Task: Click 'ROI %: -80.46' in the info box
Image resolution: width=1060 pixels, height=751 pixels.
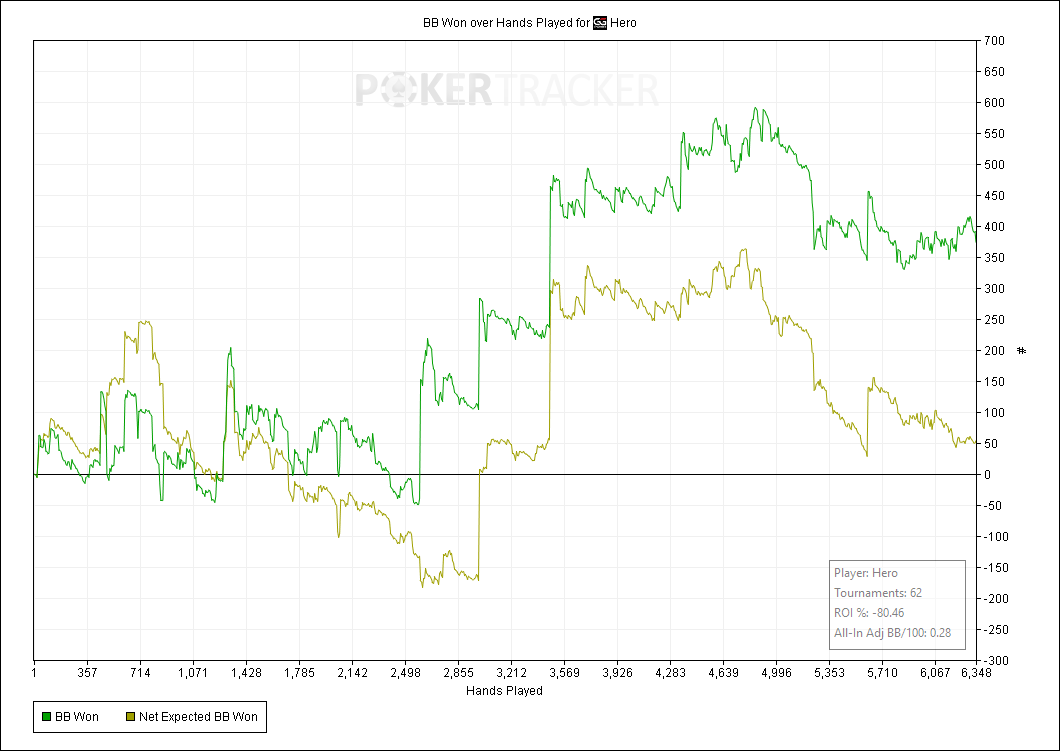Action: click(x=869, y=613)
